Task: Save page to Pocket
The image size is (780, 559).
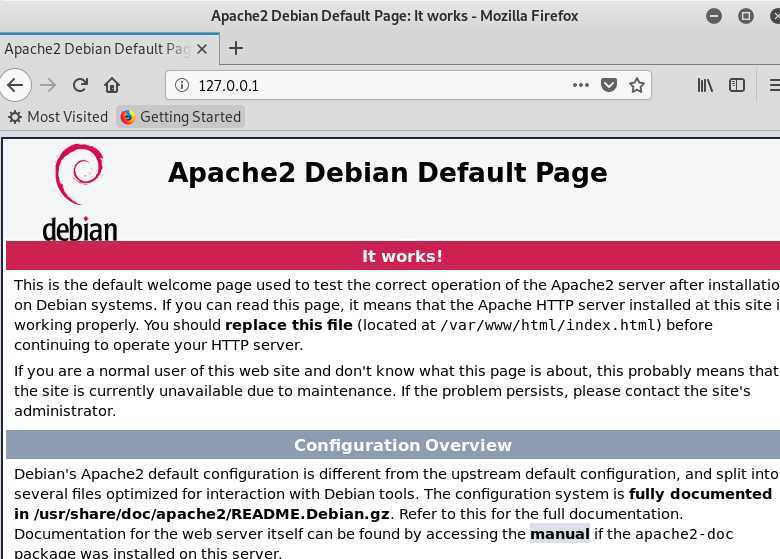Action: pyautogui.click(x=609, y=85)
